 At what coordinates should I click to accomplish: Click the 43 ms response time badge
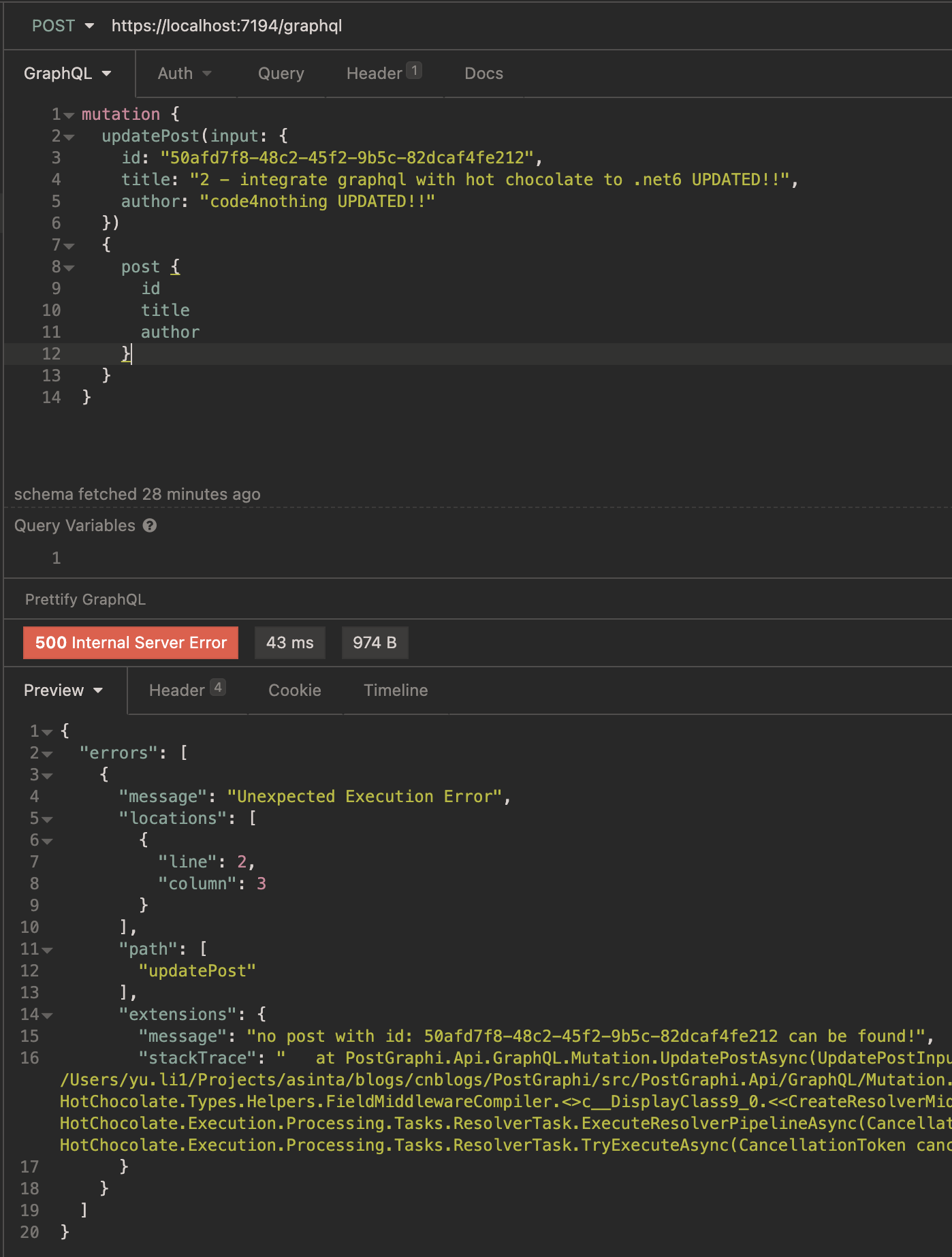pyautogui.click(x=290, y=643)
